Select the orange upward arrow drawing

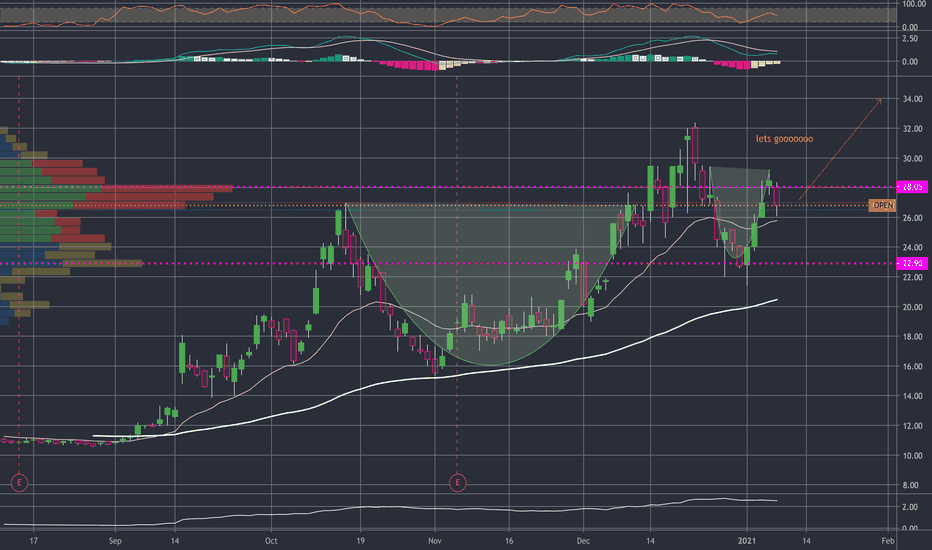point(840,149)
